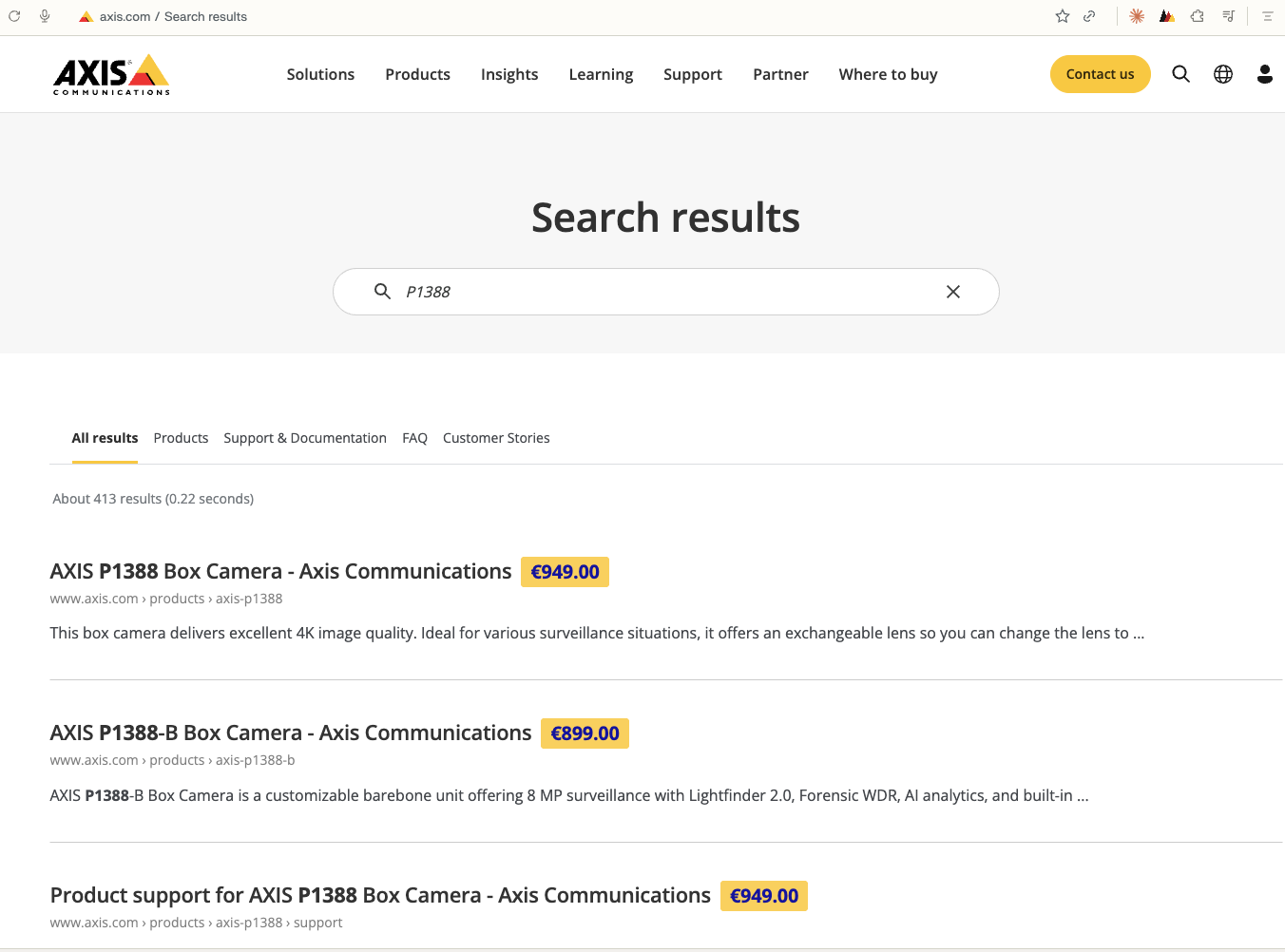
Task: Click the description mentioning Lightfinder 2.0
Action: tap(569, 795)
